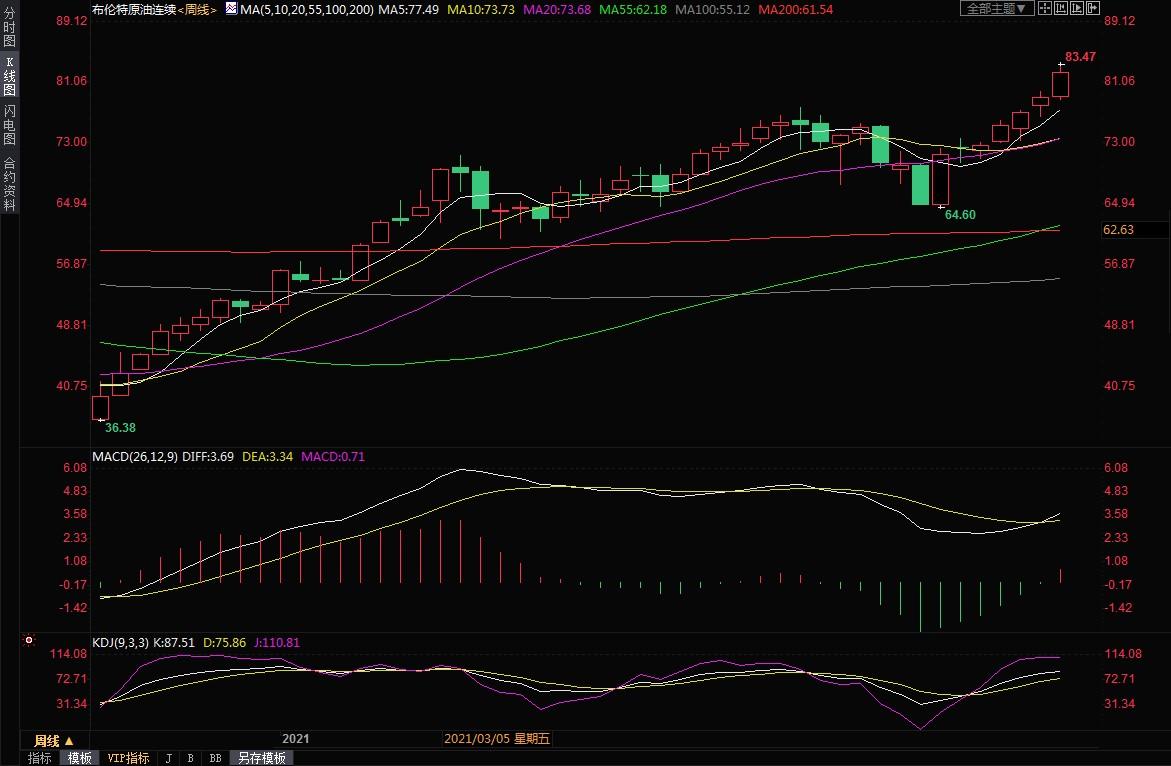The width and height of the screenshot is (1171, 766).
Task: Select the 指标 bottom tab
Action: coord(39,758)
